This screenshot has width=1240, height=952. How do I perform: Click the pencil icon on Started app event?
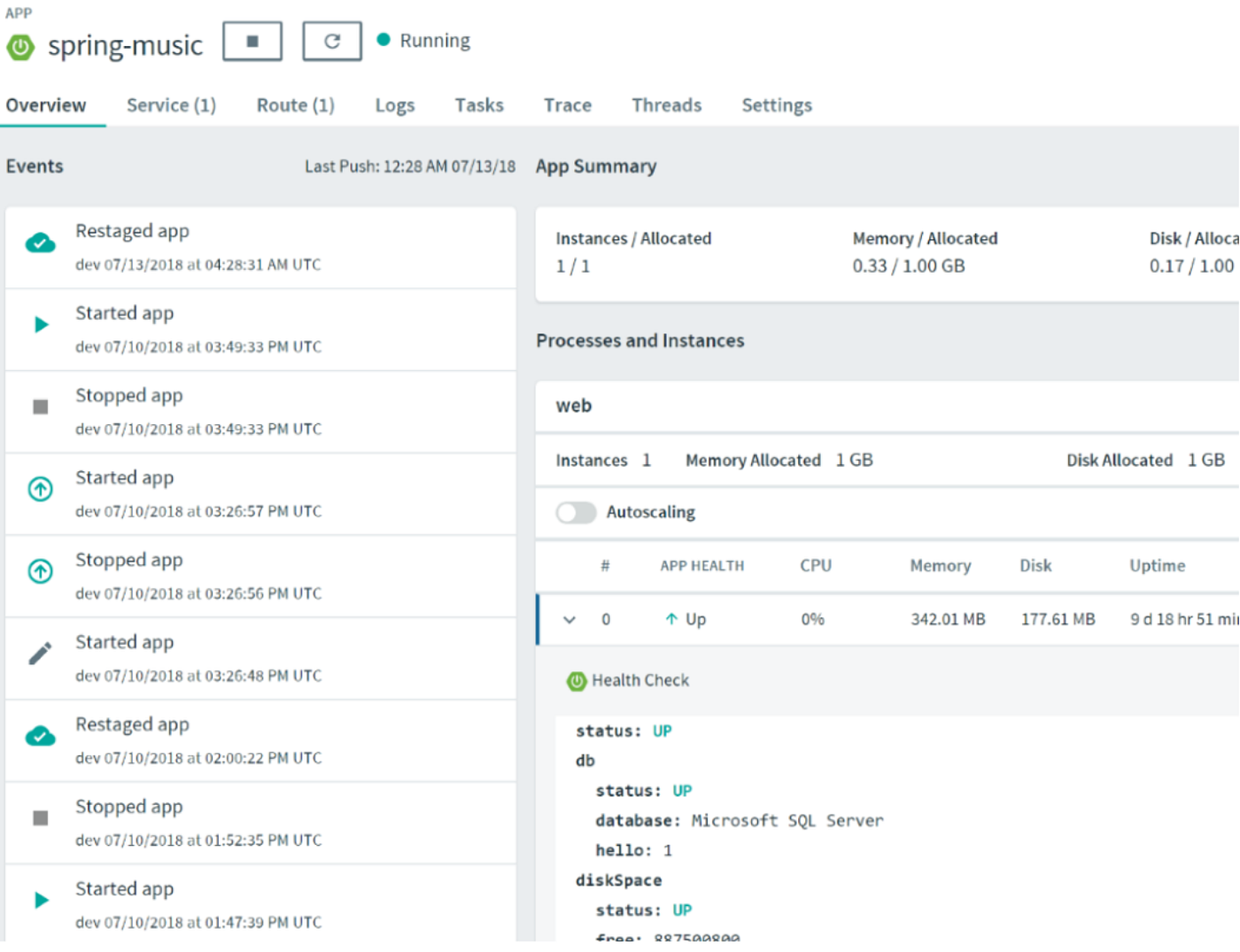pyautogui.click(x=40, y=654)
